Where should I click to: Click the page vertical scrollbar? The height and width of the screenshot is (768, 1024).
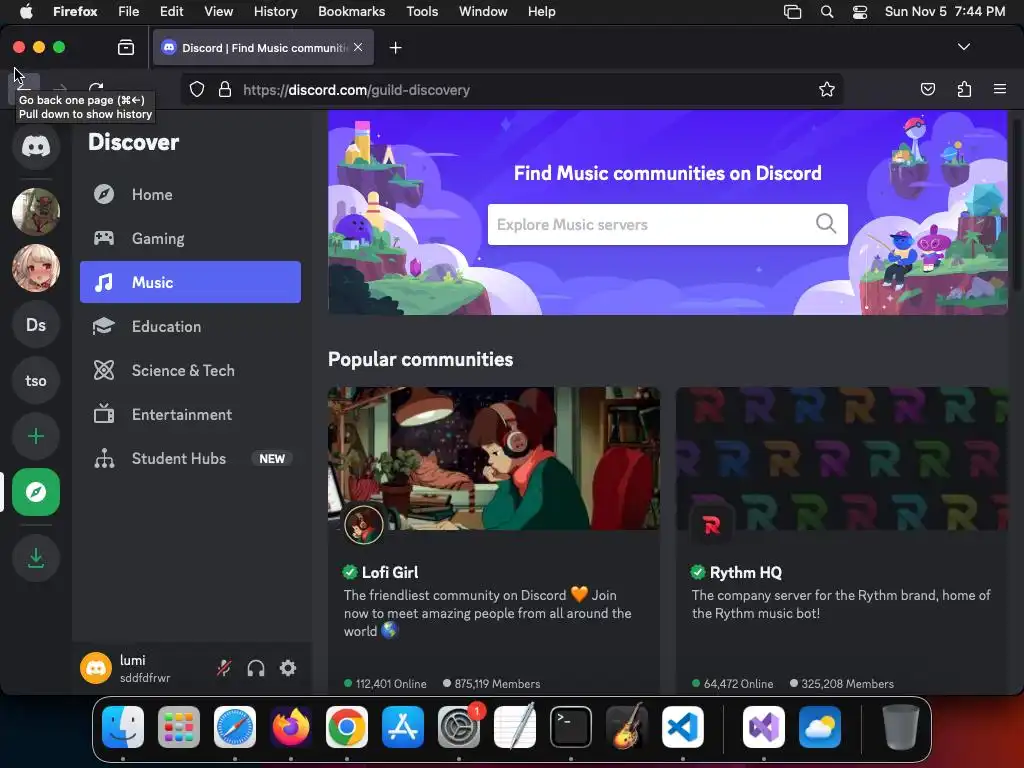coord(1016,203)
